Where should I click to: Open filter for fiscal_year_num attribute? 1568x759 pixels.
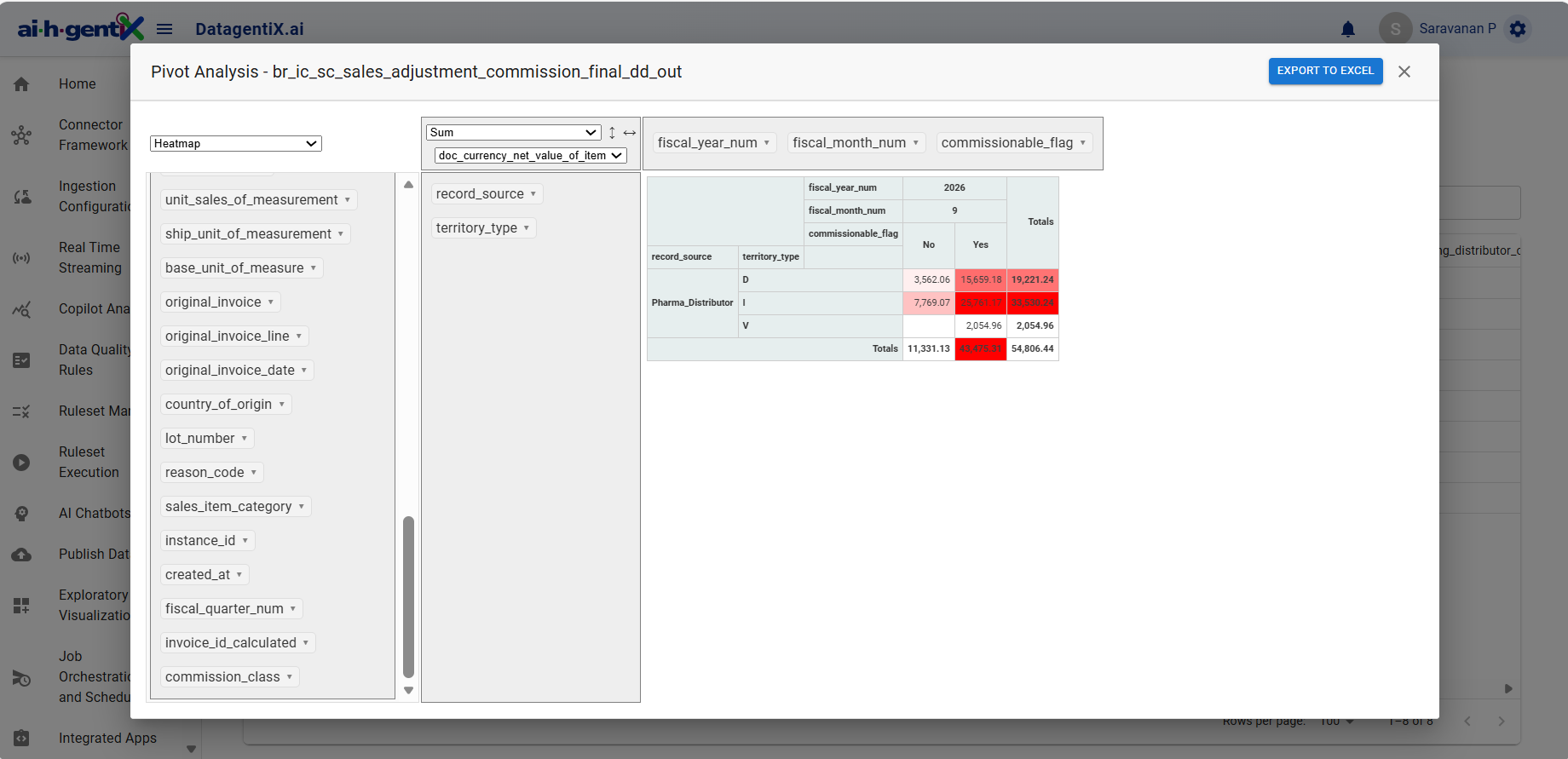click(767, 143)
